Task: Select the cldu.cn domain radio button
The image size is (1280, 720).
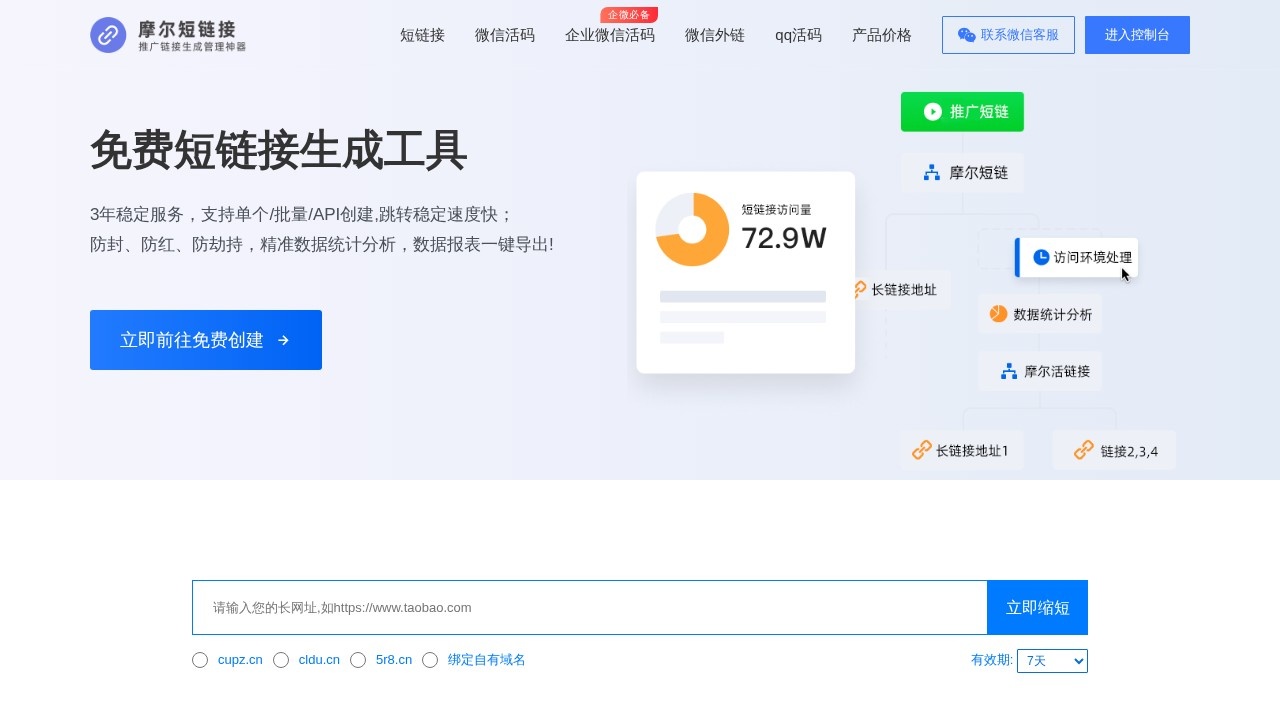Action: click(x=281, y=660)
